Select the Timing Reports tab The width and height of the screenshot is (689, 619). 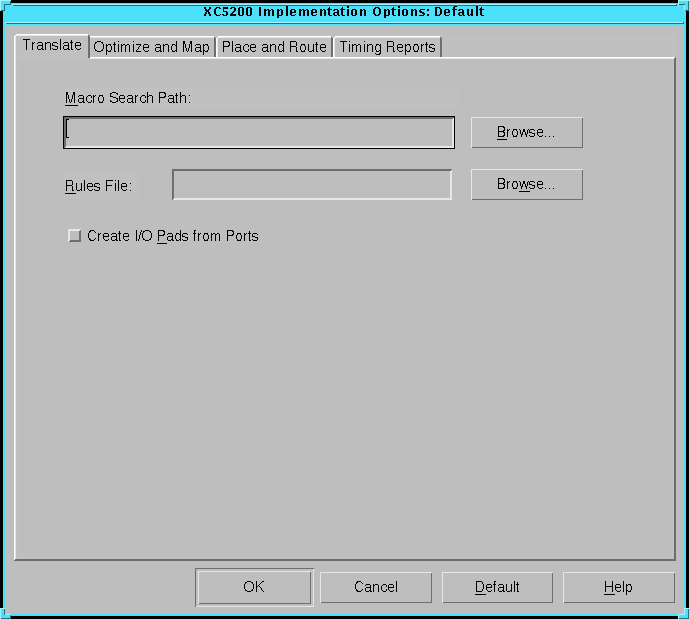(x=387, y=47)
